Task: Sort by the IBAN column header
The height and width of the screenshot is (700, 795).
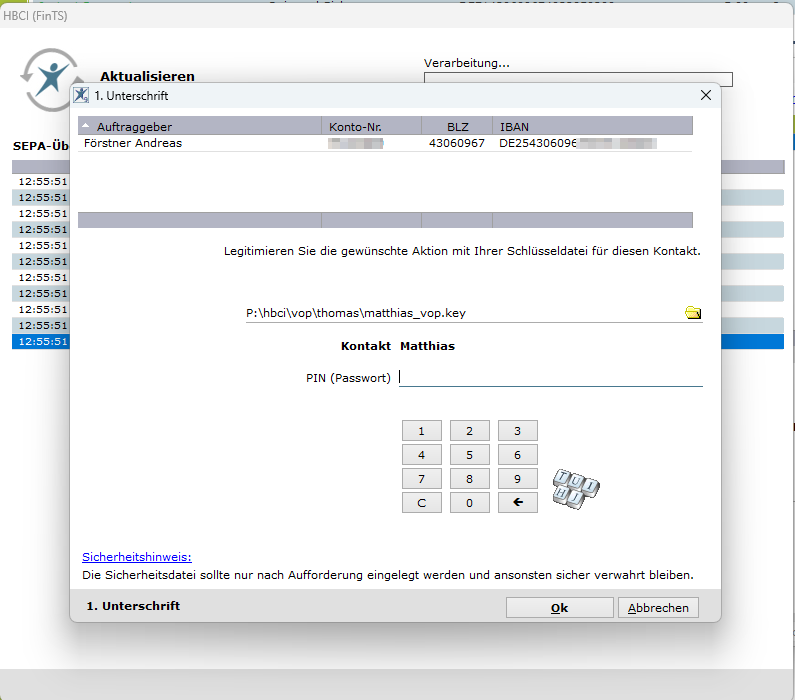Action: [590, 126]
